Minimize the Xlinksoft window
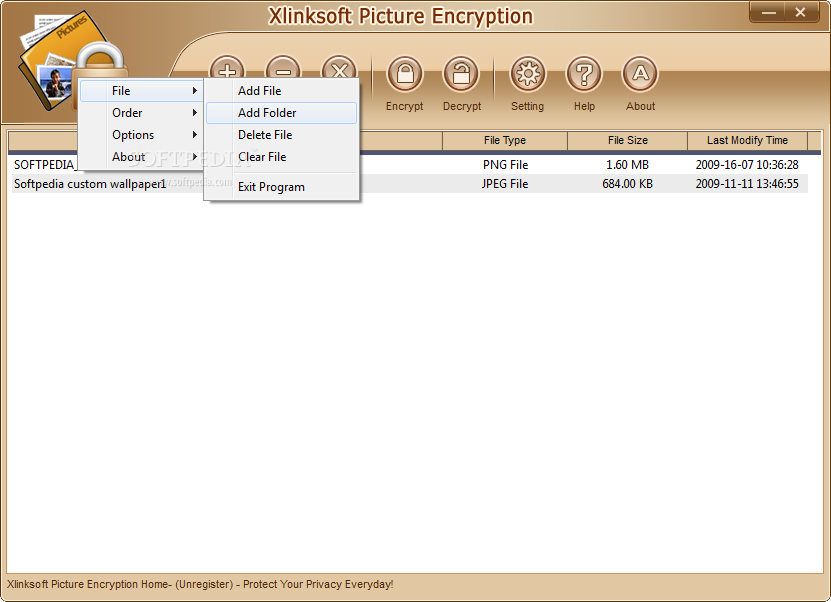This screenshot has height=602, width=831. point(768,12)
